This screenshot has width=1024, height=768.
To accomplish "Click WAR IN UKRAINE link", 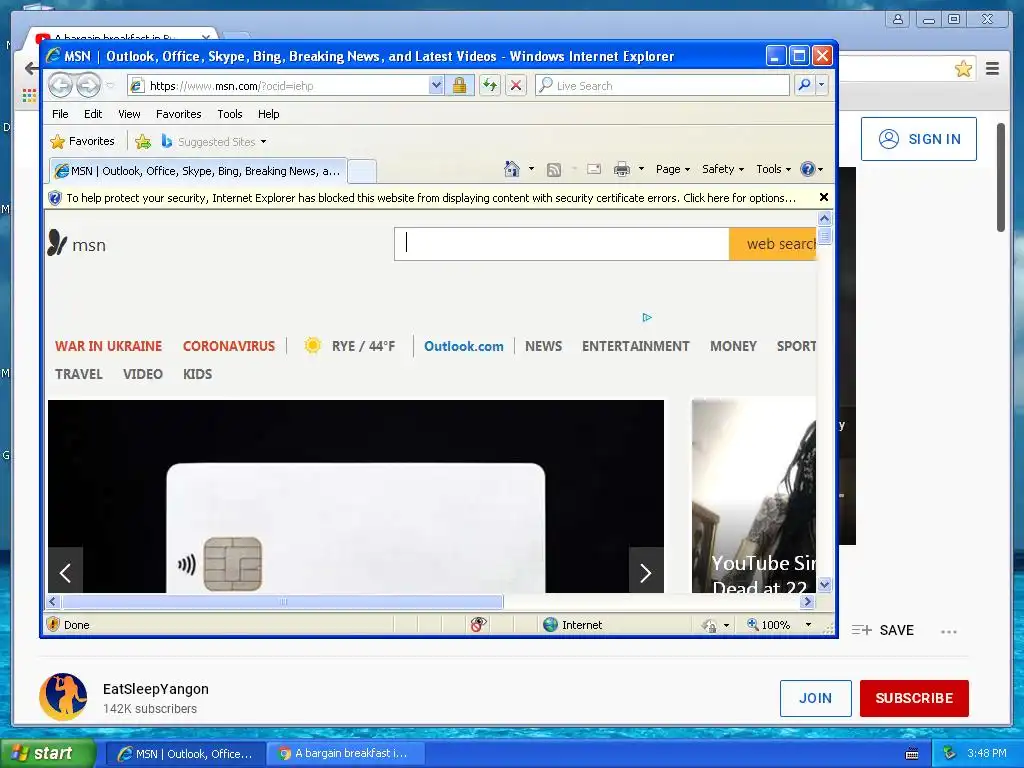I will [x=108, y=346].
